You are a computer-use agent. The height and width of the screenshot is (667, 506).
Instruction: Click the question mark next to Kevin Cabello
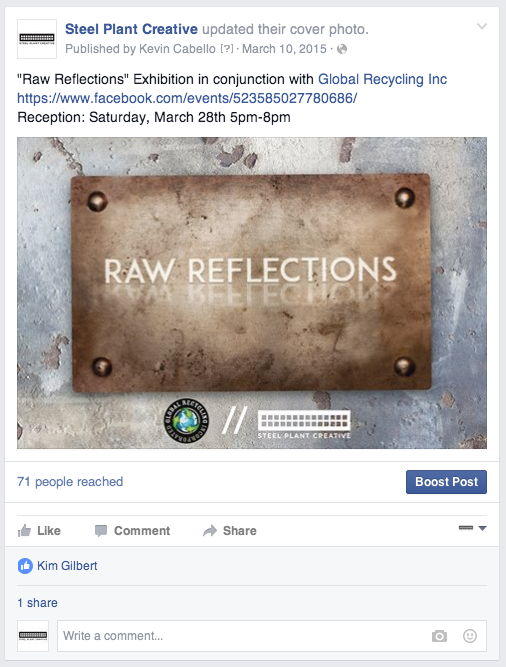227,49
